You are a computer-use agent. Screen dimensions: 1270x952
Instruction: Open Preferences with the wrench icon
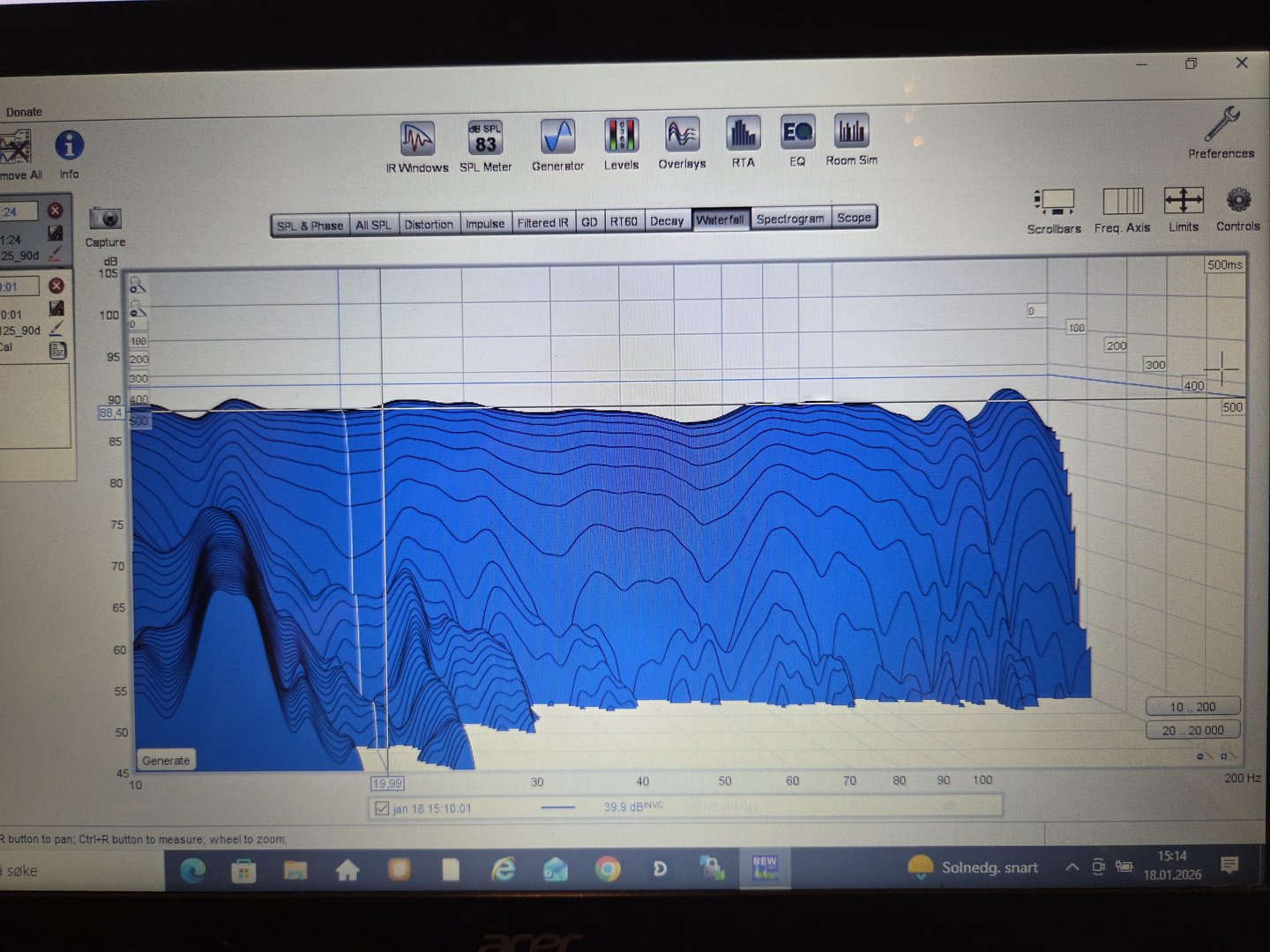[x=1221, y=132]
